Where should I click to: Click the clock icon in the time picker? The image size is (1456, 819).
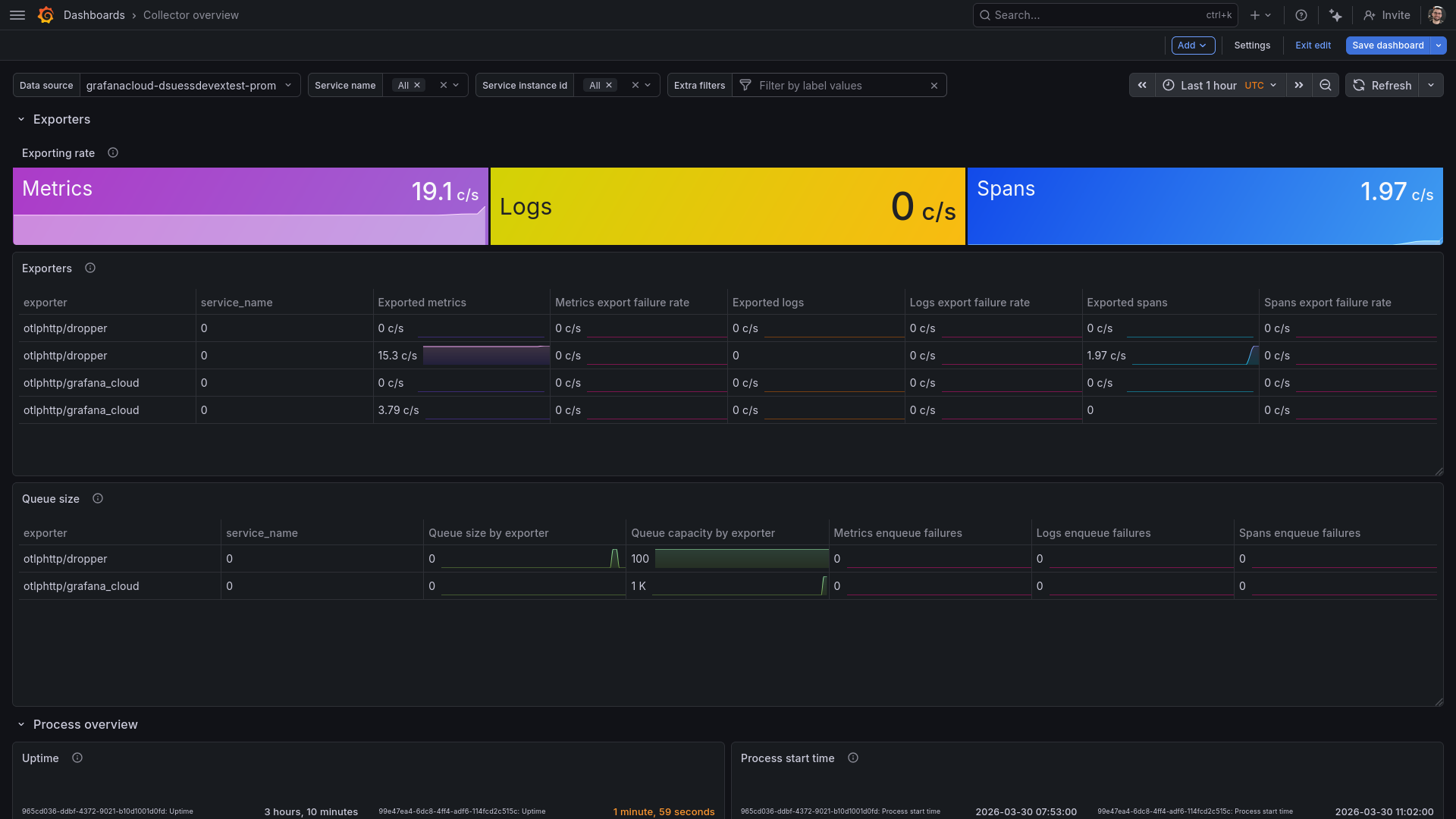click(x=1169, y=85)
